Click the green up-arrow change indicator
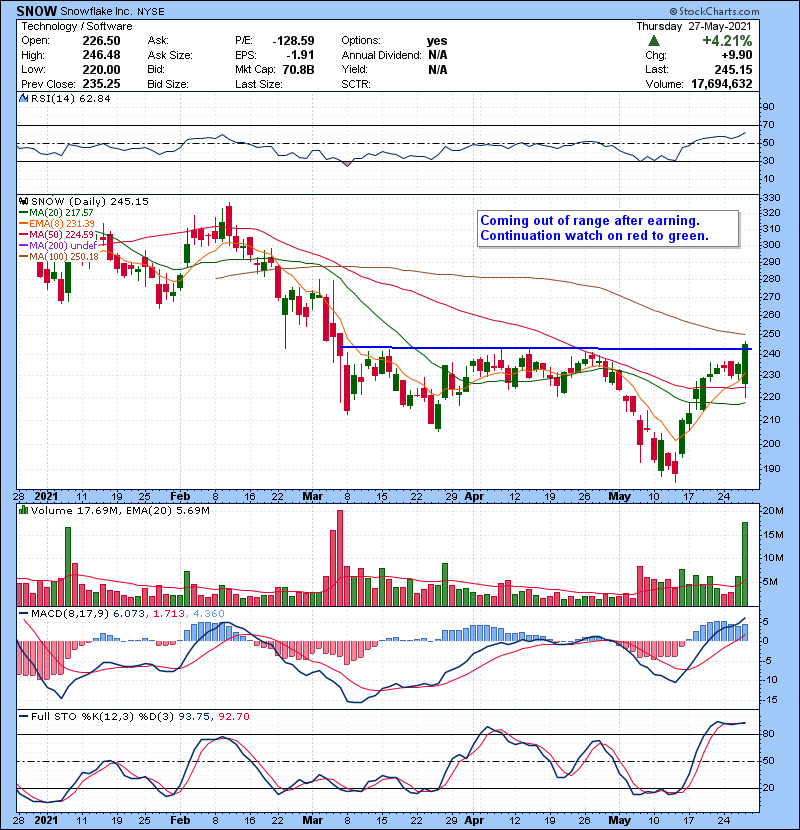This screenshot has width=800, height=830. pos(654,41)
